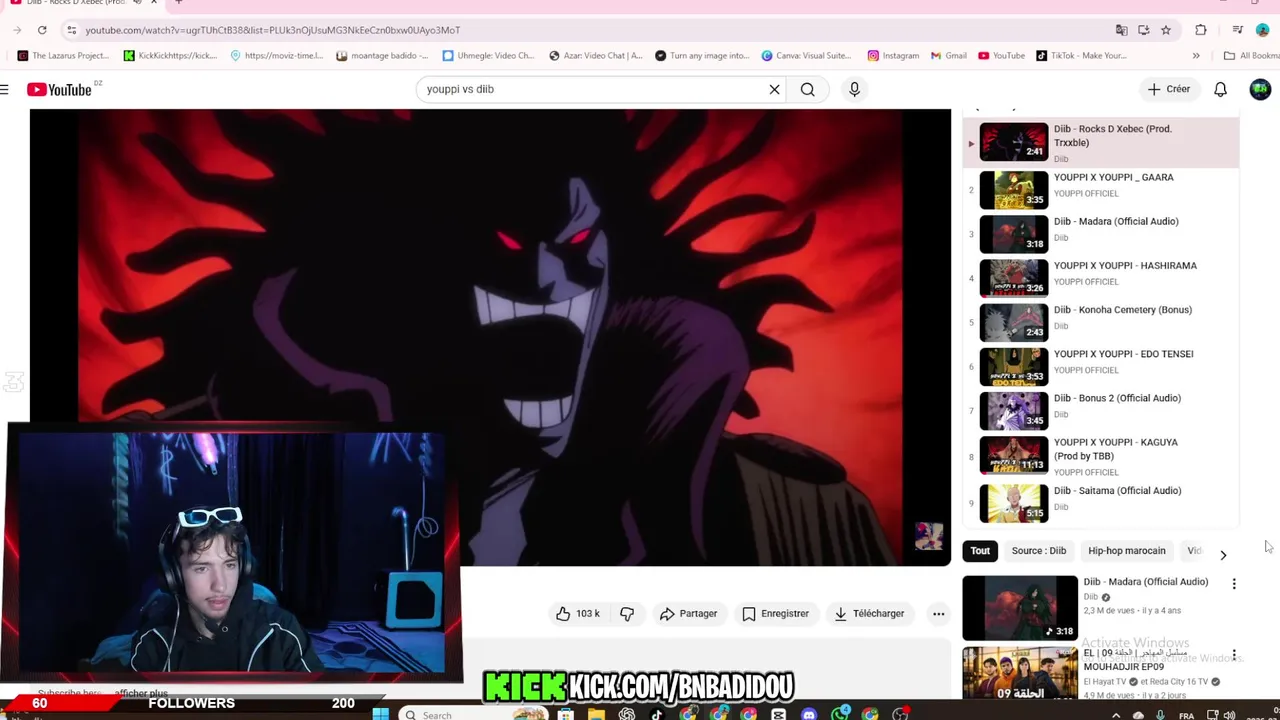Select the Source : Diib filter chip
This screenshot has height=720, width=1280.
[1038, 551]
